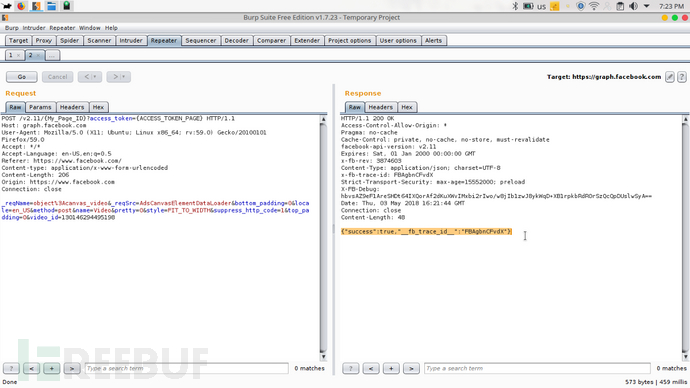Close Repeater tab 2

(x=38, y=55)
